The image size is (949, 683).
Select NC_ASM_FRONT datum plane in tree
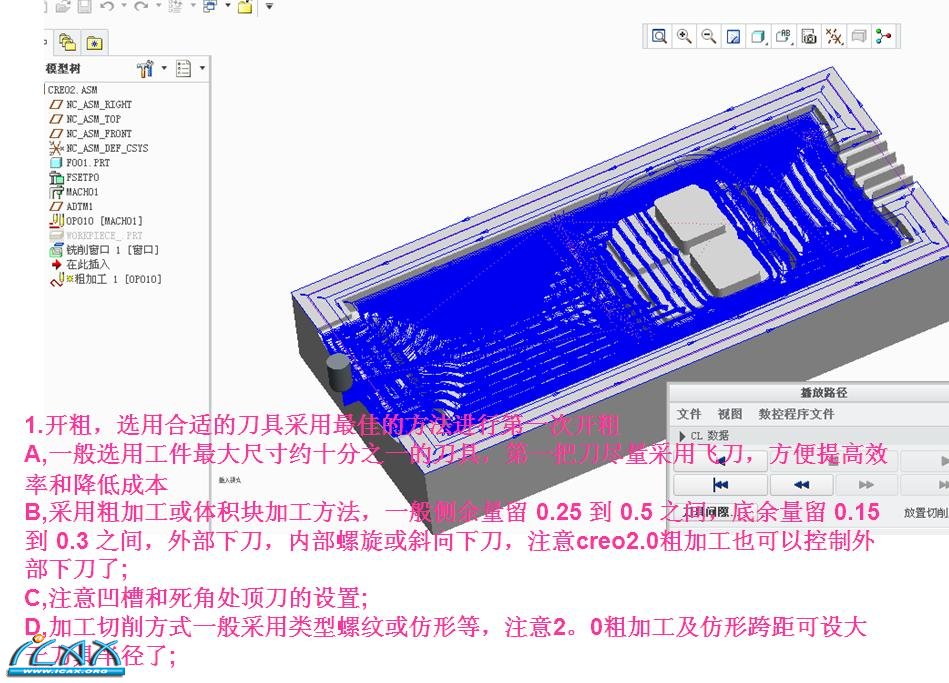(91, 133)
